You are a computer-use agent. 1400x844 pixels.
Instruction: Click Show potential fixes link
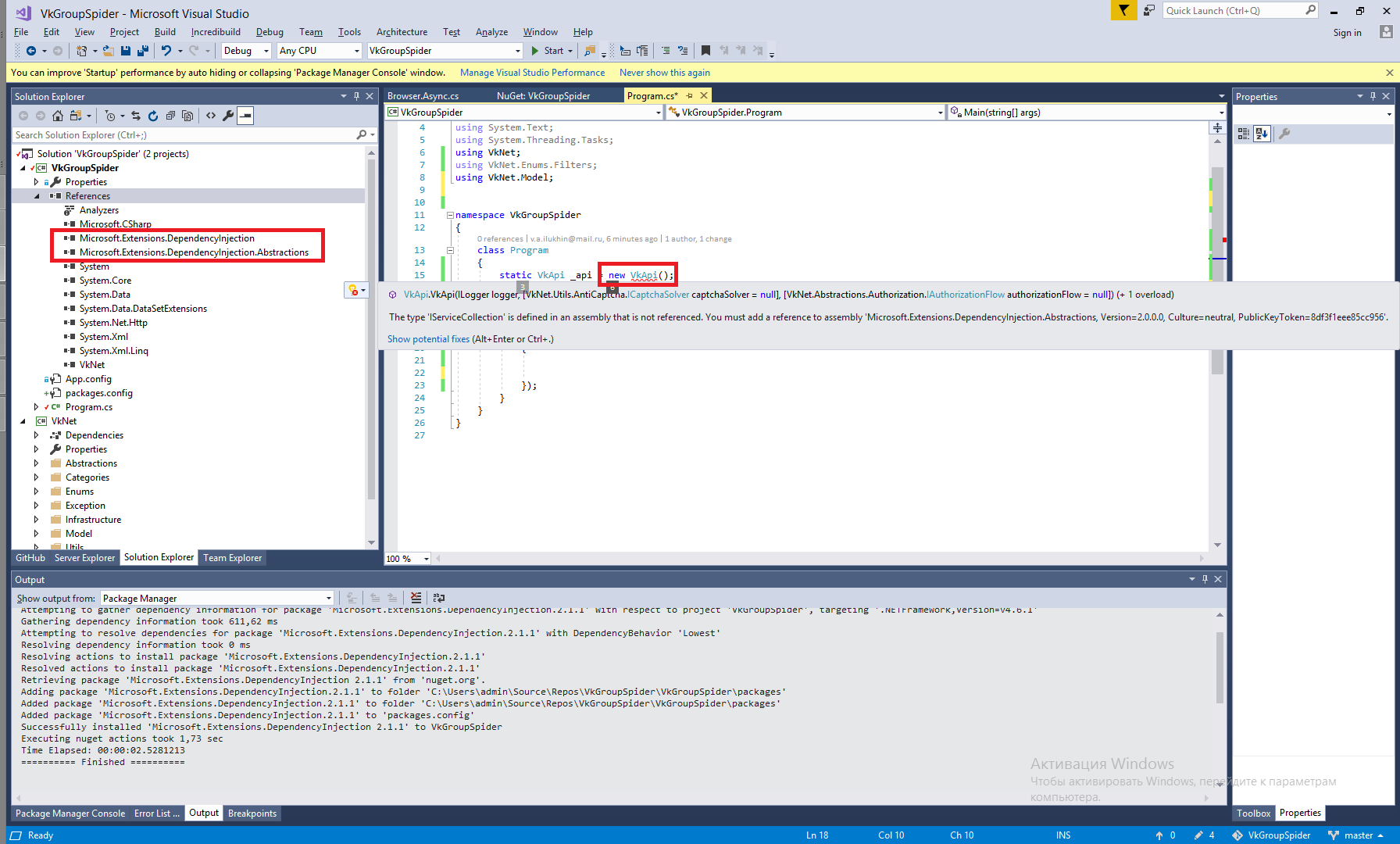[428, 339]
